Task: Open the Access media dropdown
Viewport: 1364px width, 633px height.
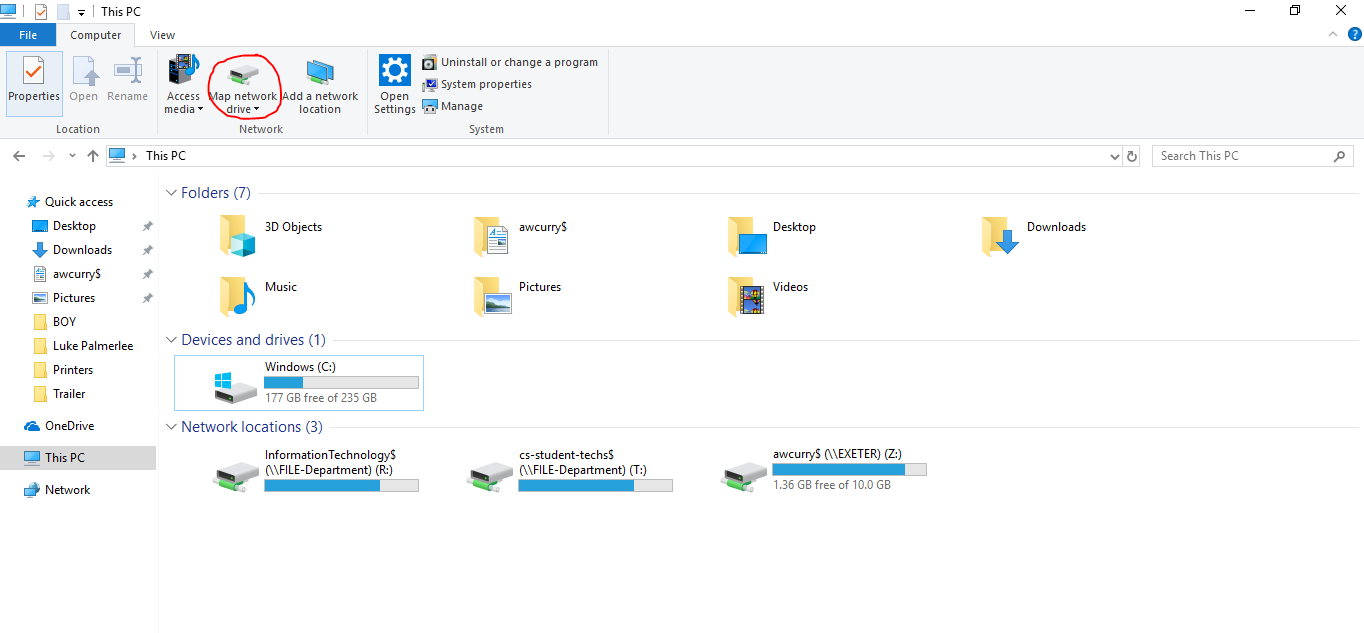Action: (184, 84)
